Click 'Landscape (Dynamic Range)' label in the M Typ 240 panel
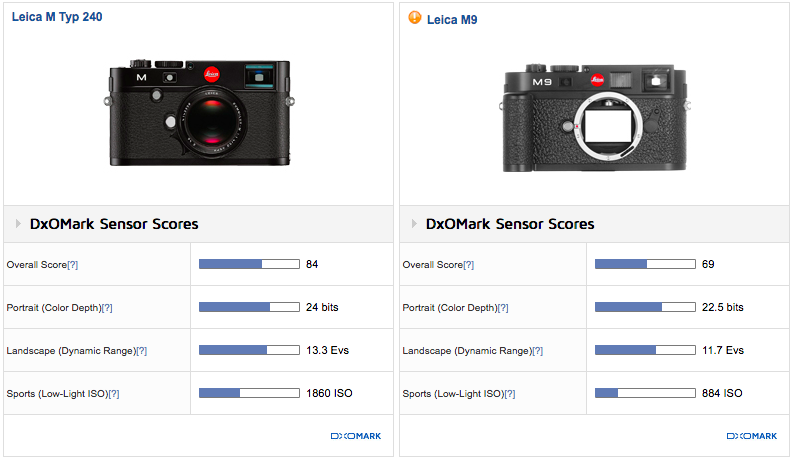This screenshot has width=794, height=462. coord(71,351)
